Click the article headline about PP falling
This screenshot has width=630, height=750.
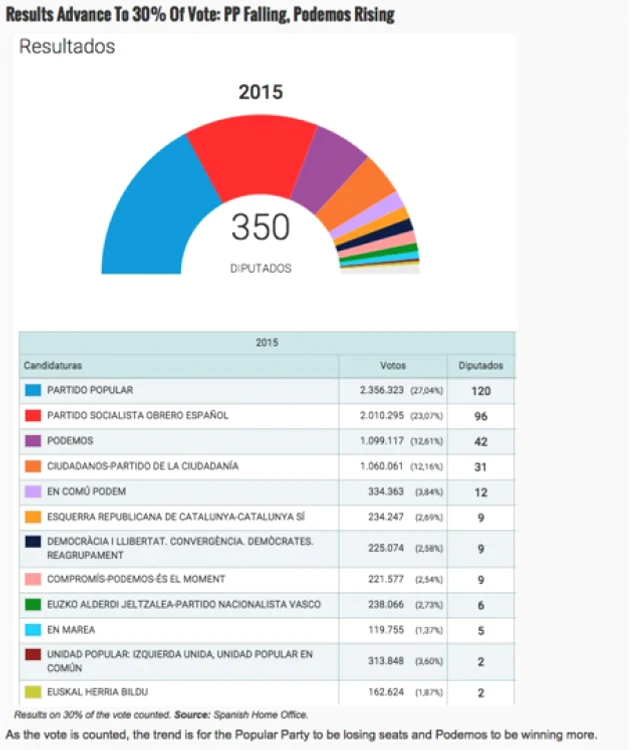[200, 14]
